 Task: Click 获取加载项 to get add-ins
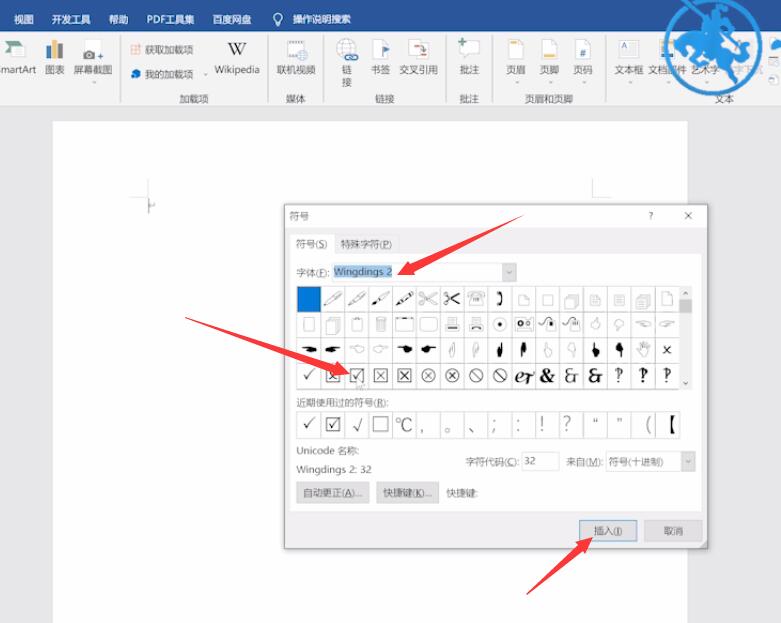click(162, 50)
